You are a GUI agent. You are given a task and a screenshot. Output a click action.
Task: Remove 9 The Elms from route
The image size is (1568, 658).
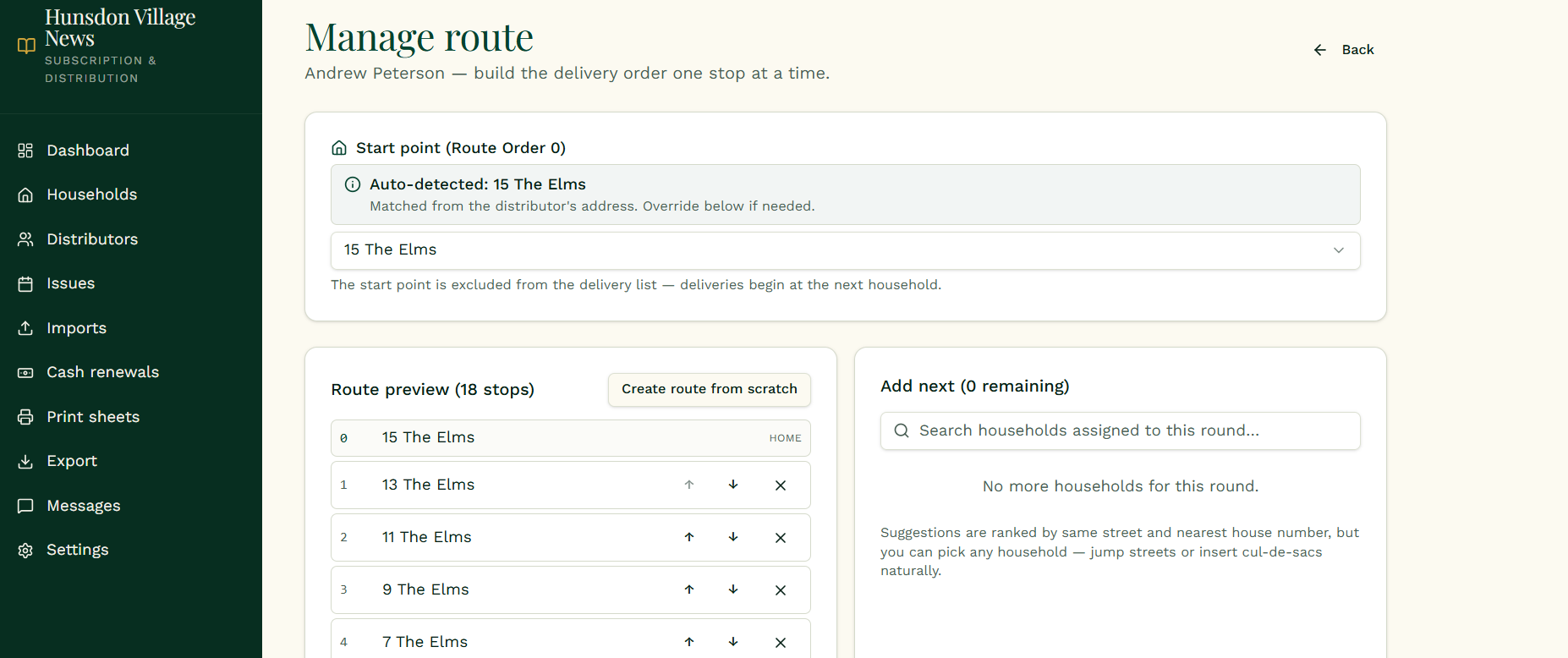click(781, 589)
